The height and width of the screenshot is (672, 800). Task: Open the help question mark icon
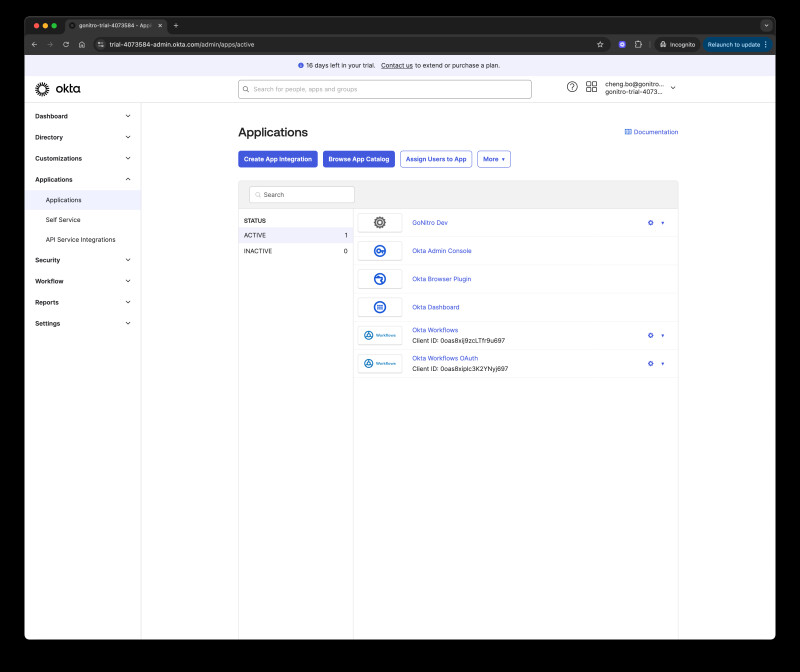coord(572,87)
